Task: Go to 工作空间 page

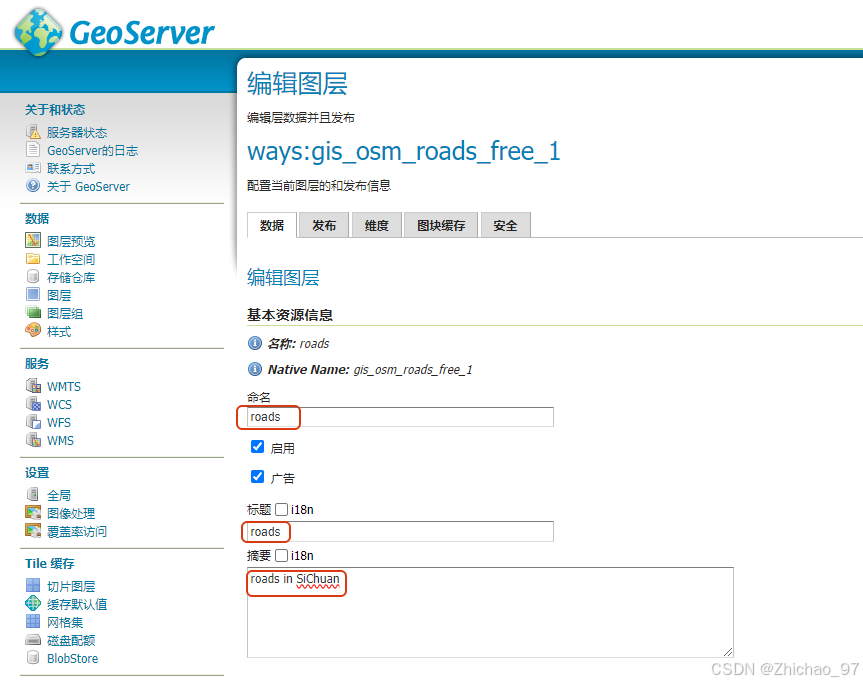Action: coord(71,260)
